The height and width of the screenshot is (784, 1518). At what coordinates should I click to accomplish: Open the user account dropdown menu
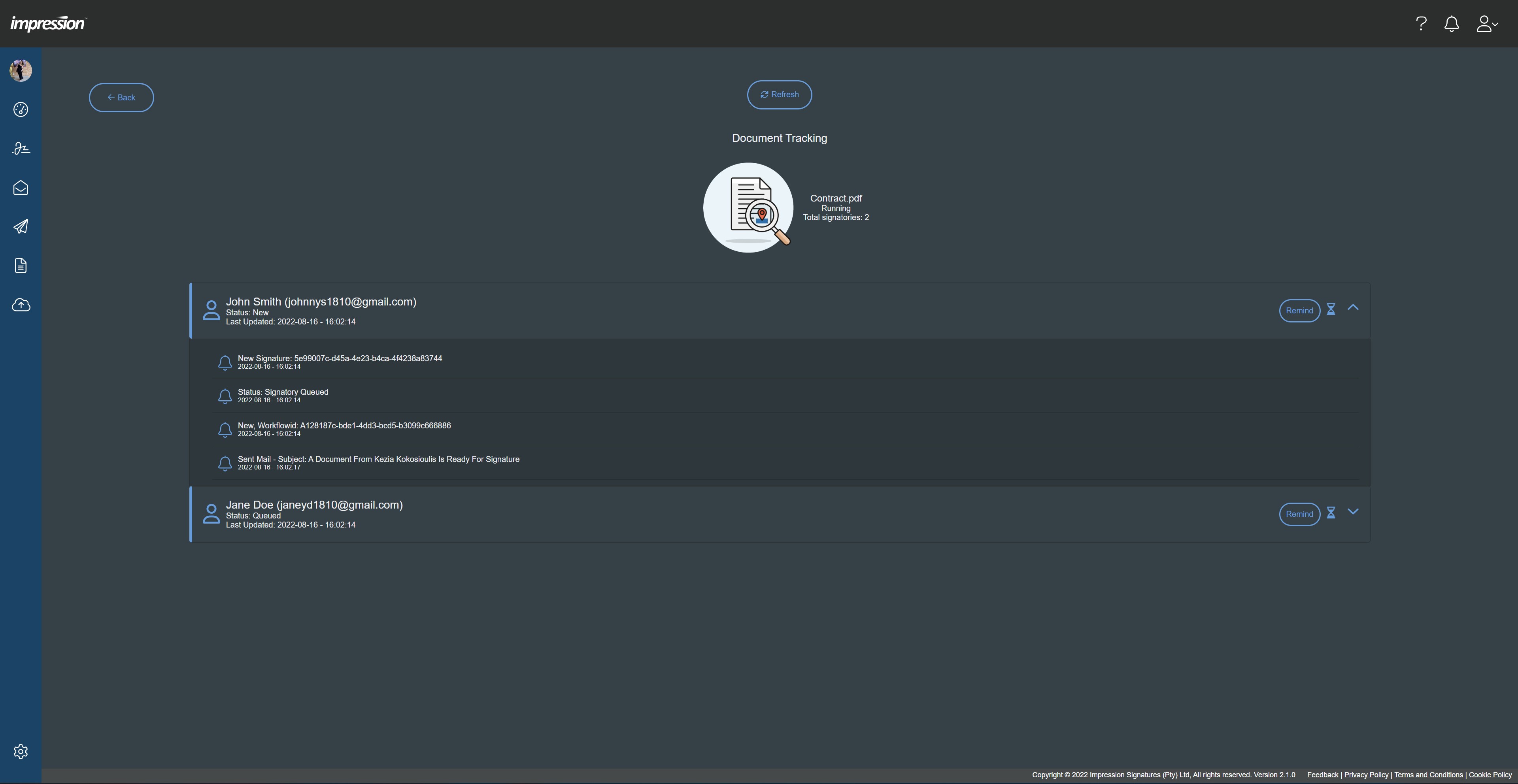1486,24
